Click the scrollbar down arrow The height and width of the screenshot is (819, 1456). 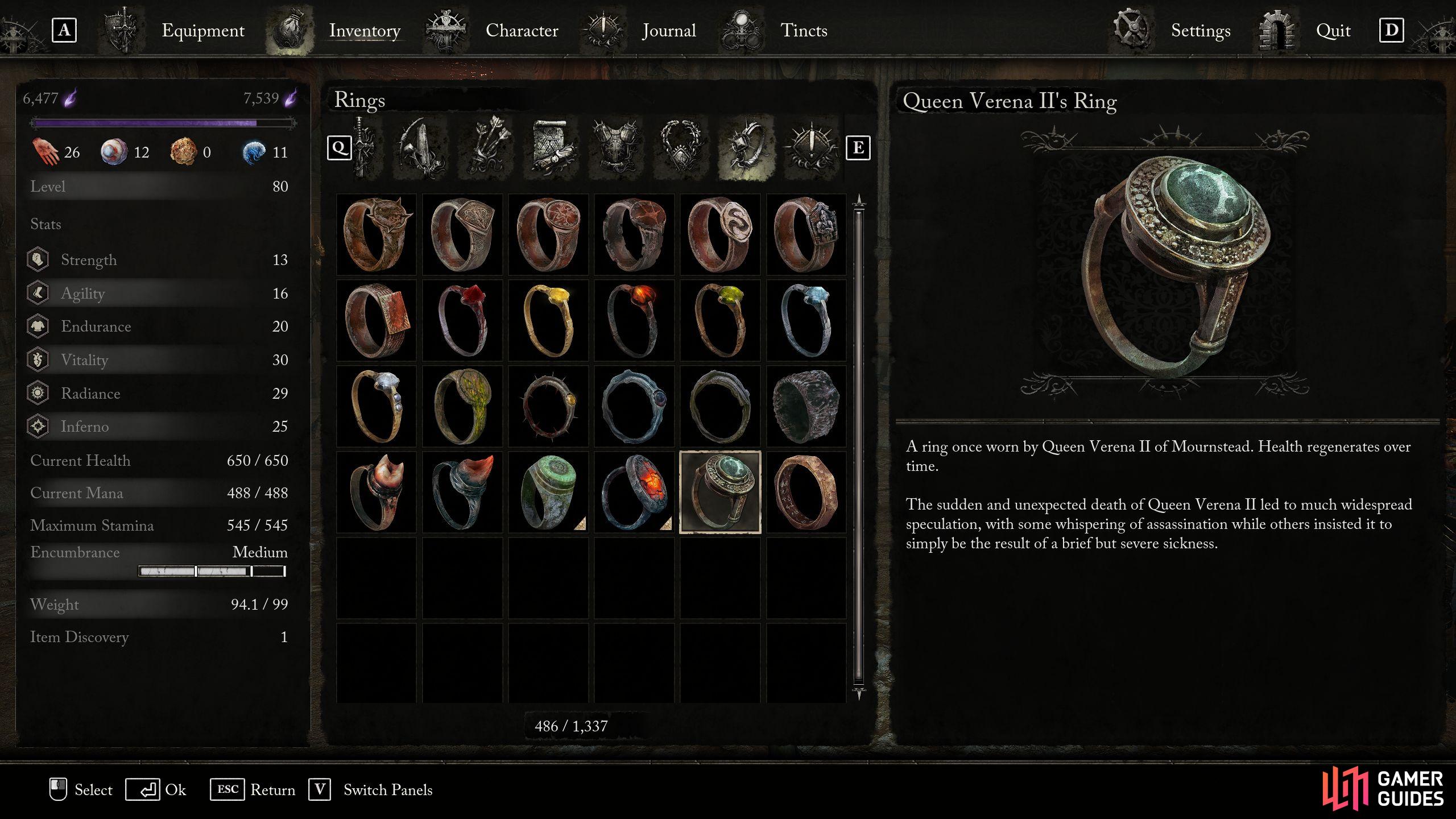pos(859,693)
